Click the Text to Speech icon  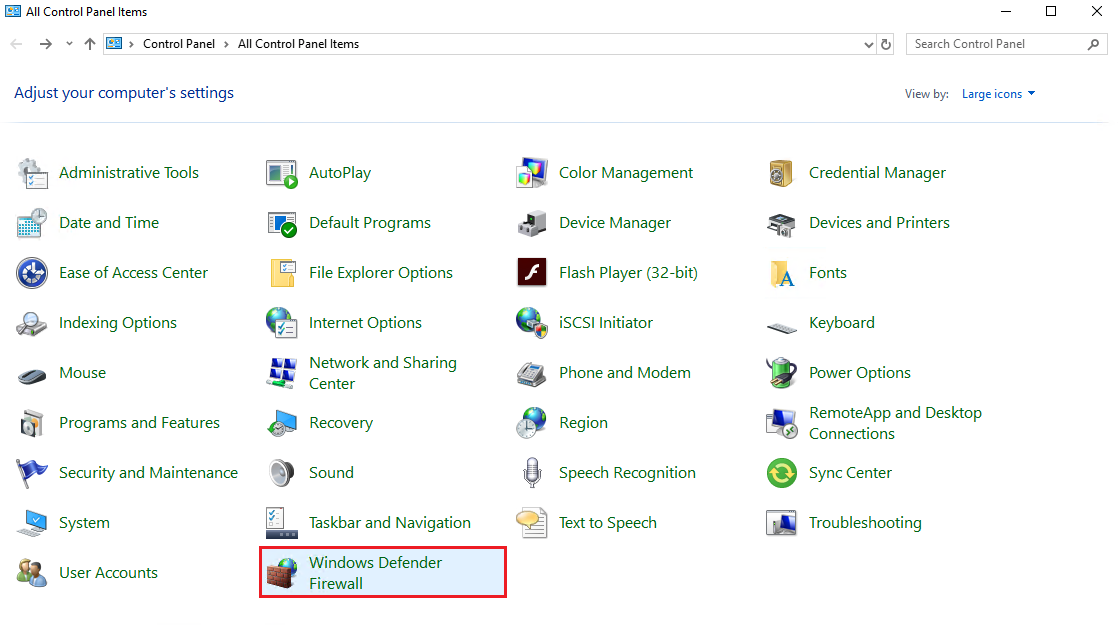coord(532,523)
